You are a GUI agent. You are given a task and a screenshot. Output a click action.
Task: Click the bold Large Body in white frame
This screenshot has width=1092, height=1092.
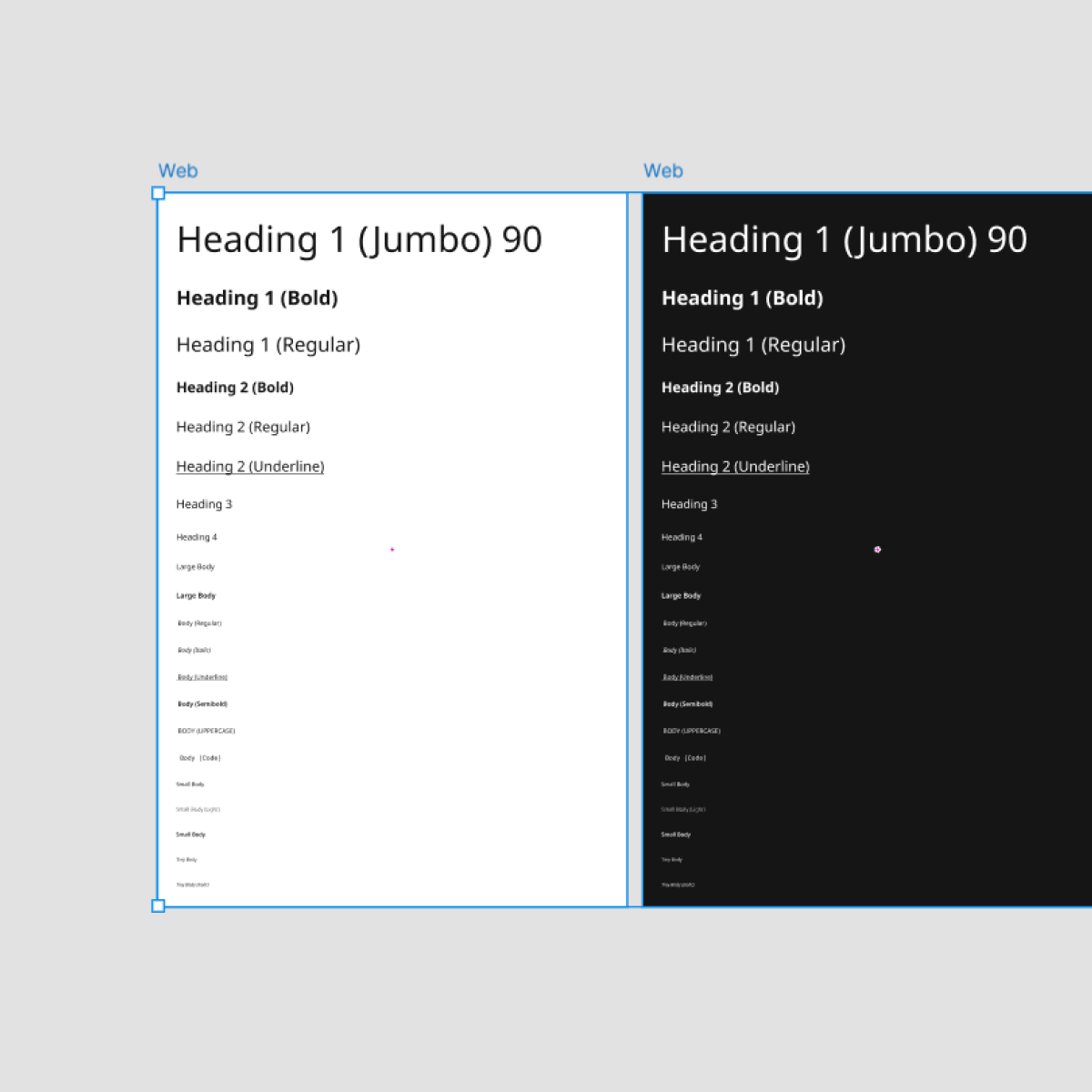click(196, 596)
